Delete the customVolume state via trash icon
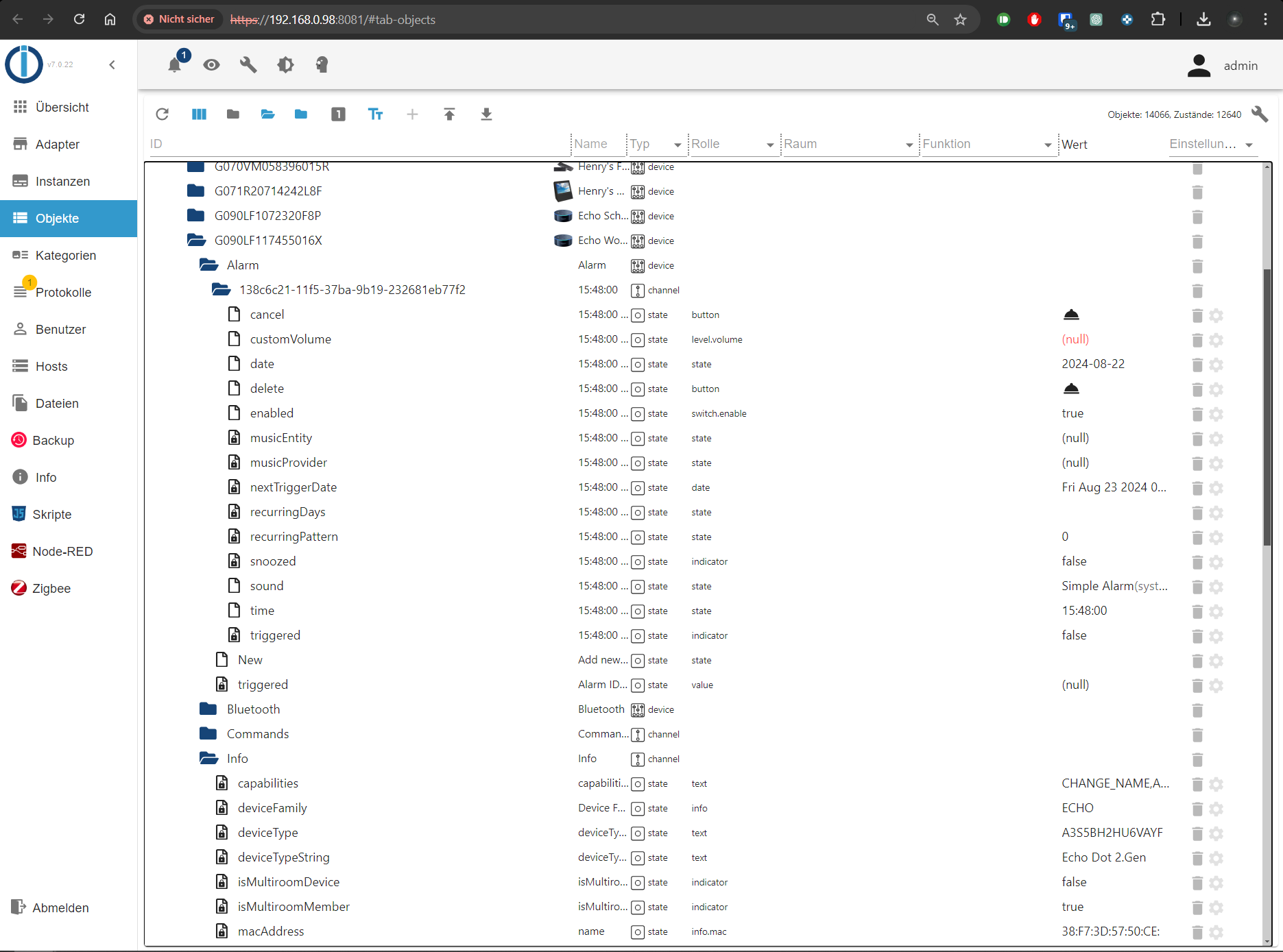Viewport: 1283px width, 952px height. pyautogui.click(x=1197, y=339)
